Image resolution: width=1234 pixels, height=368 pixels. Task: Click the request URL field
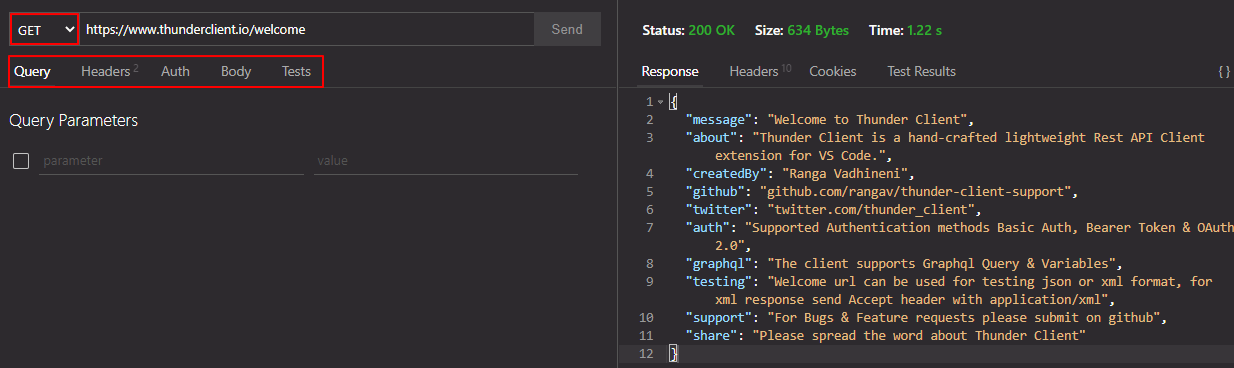click(307, 29)
